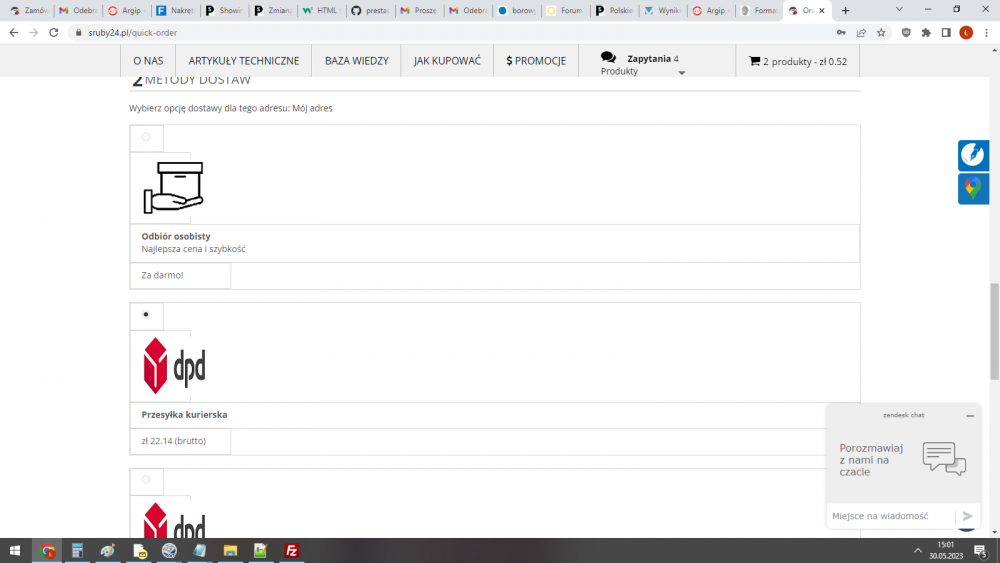The image size is (1000, 563).
Task: Click the blue feather side widget icon
Action: pos(973,155)
